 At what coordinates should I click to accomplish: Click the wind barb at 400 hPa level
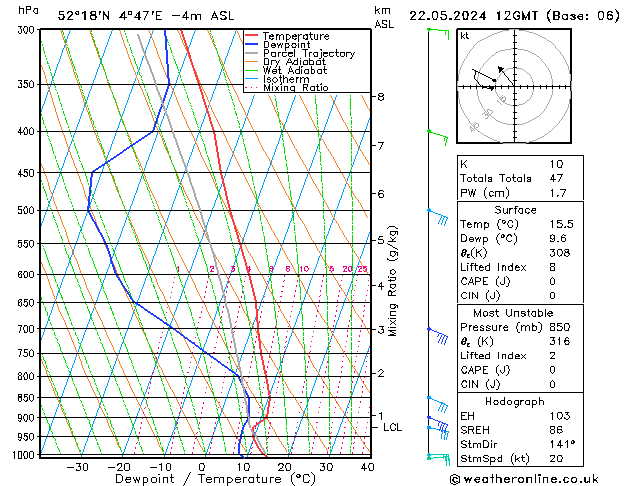(438, 137)
